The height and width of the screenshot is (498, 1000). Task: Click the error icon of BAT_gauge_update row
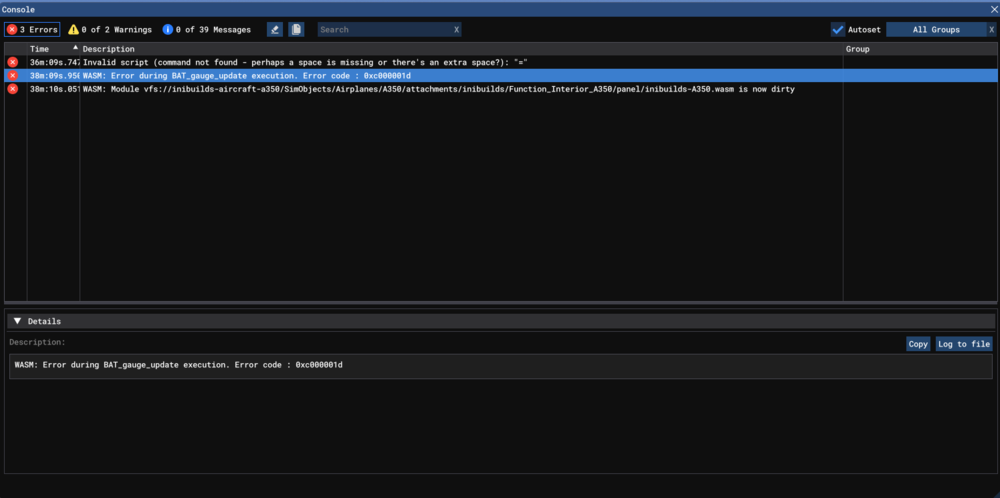tap(13, 75)
